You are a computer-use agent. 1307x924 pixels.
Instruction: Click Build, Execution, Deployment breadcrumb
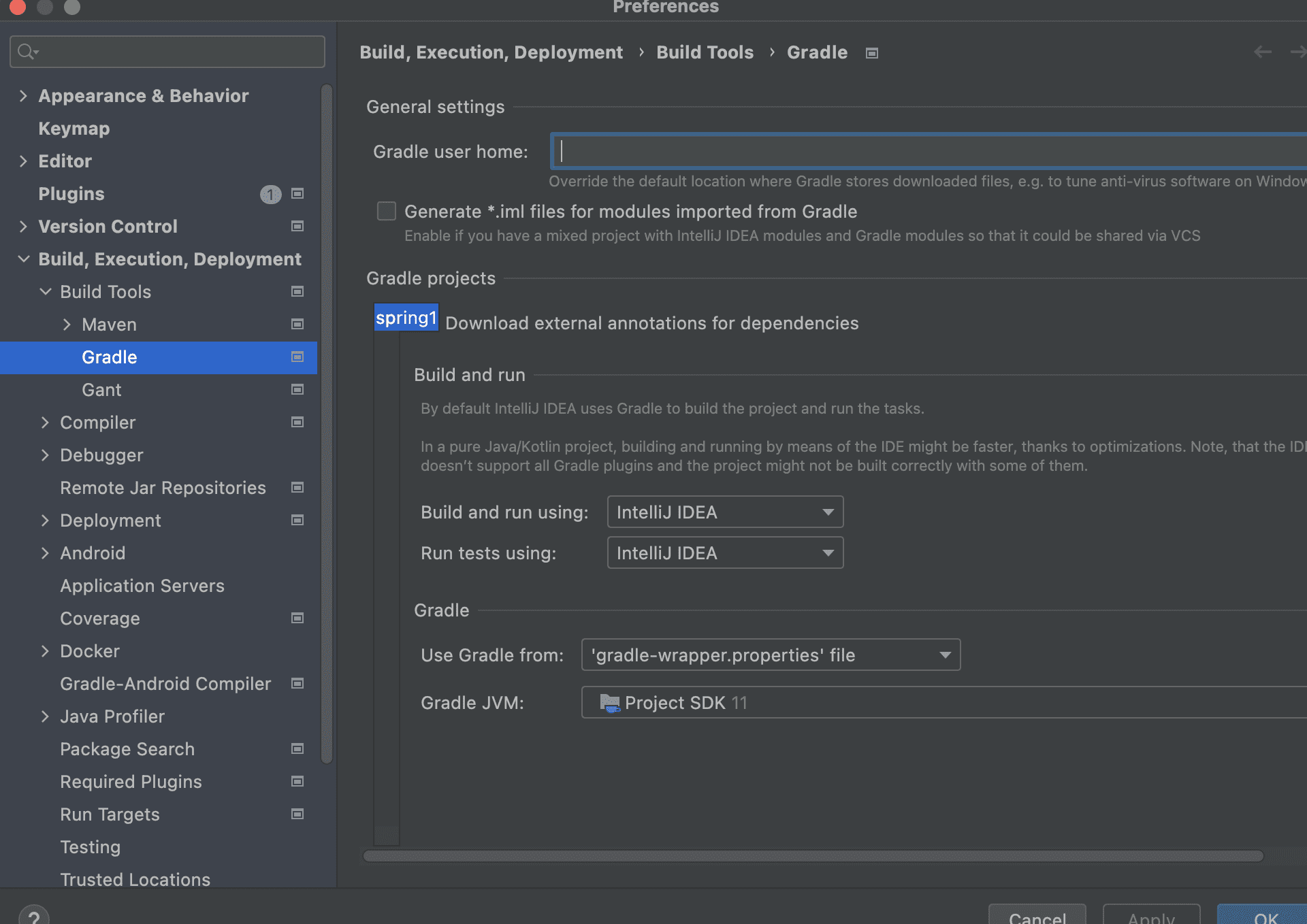click(491, 52)
